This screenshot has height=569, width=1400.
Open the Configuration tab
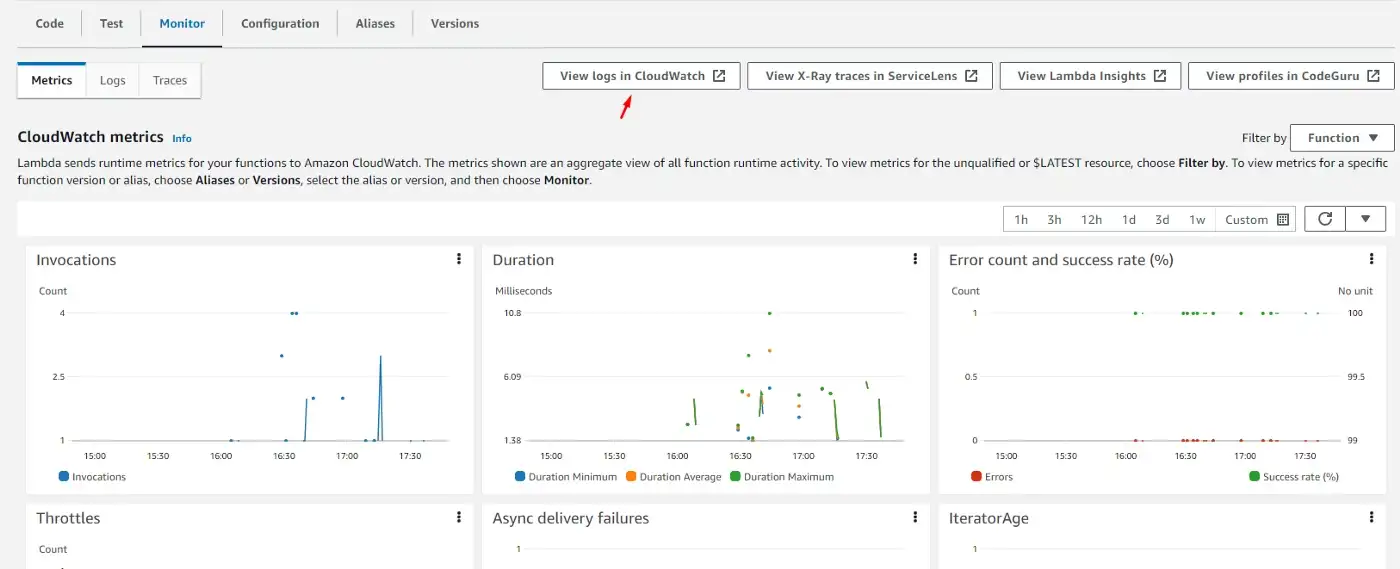click(280, 23)
